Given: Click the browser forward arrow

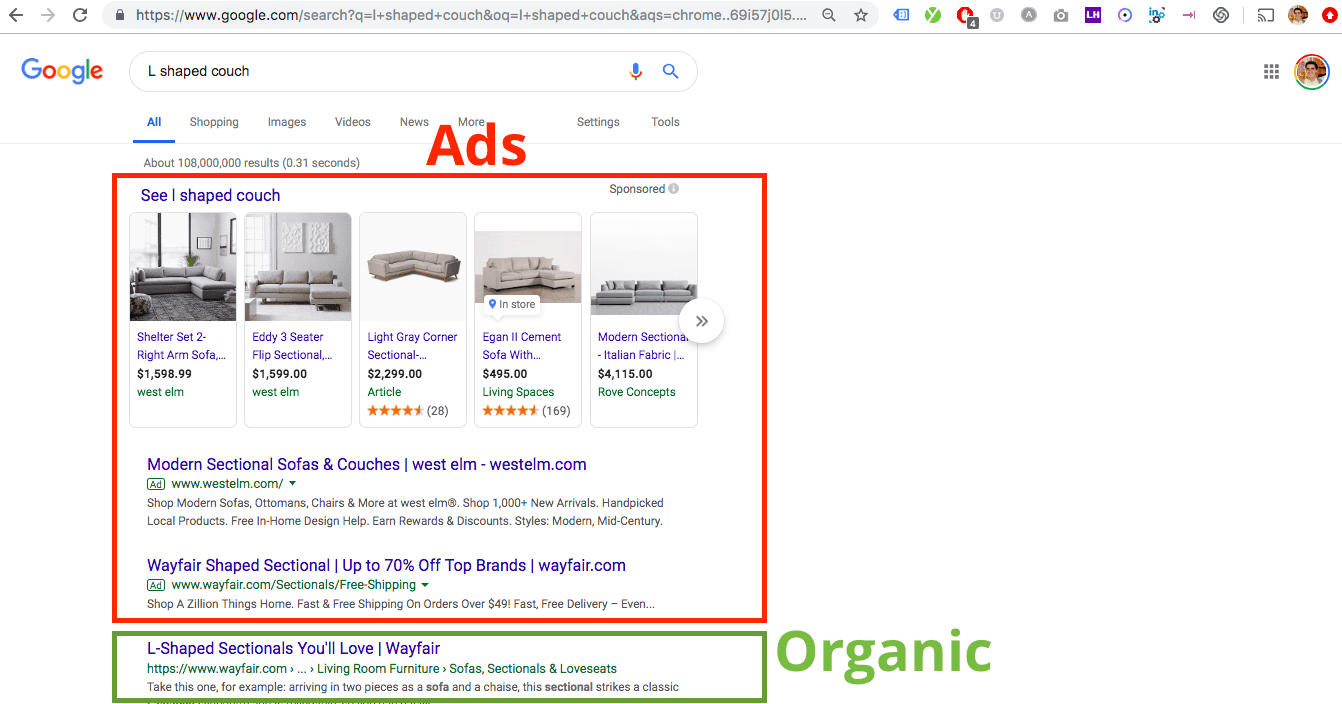Looking at the screenshot, I should (x=48, y=15).
